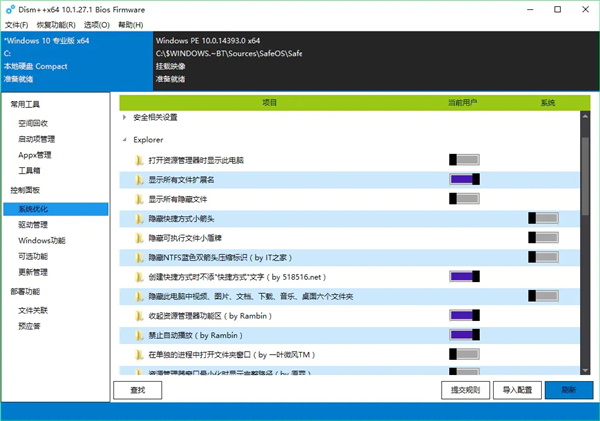Collapse the Explorer section
Viewport: 600px width, 421px height.
(124, 140)
